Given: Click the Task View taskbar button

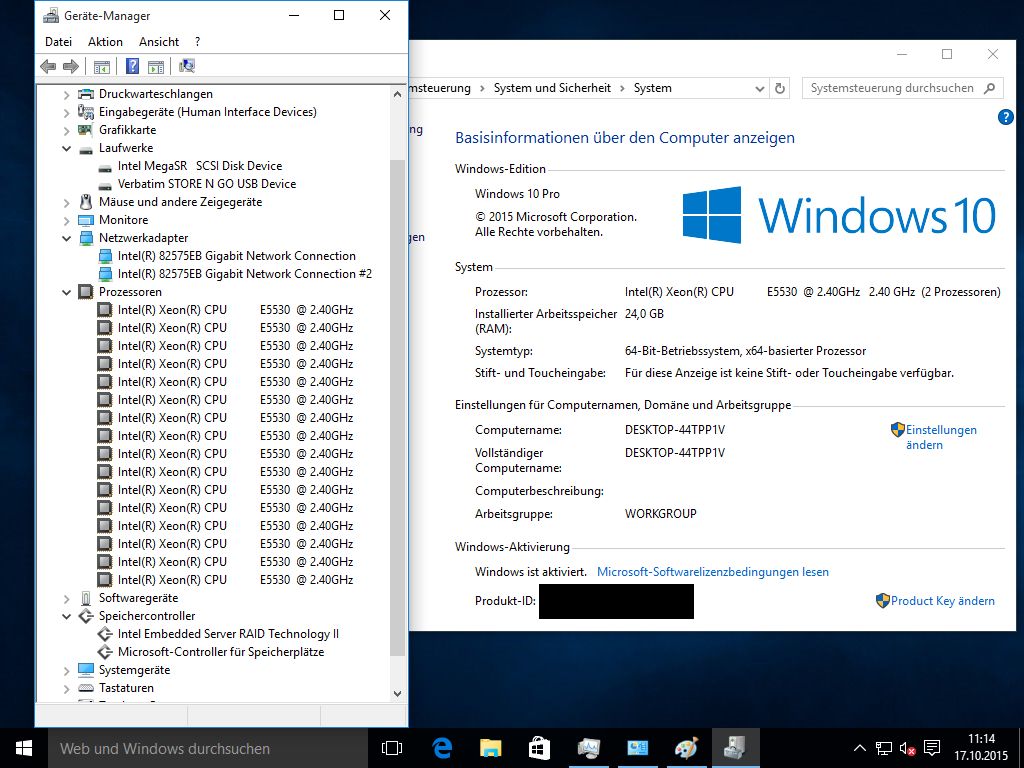Looking at the screenshot, I should tap(392, 748).
